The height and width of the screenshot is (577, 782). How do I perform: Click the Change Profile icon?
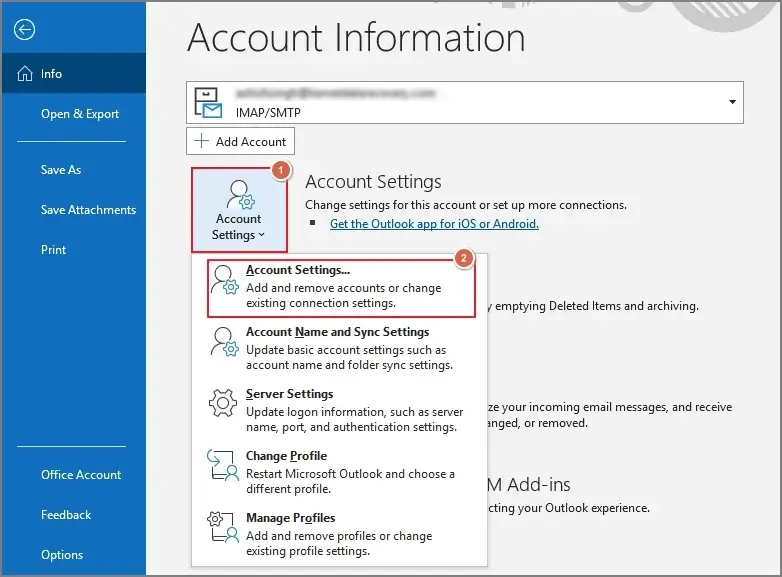coord(222,465)
